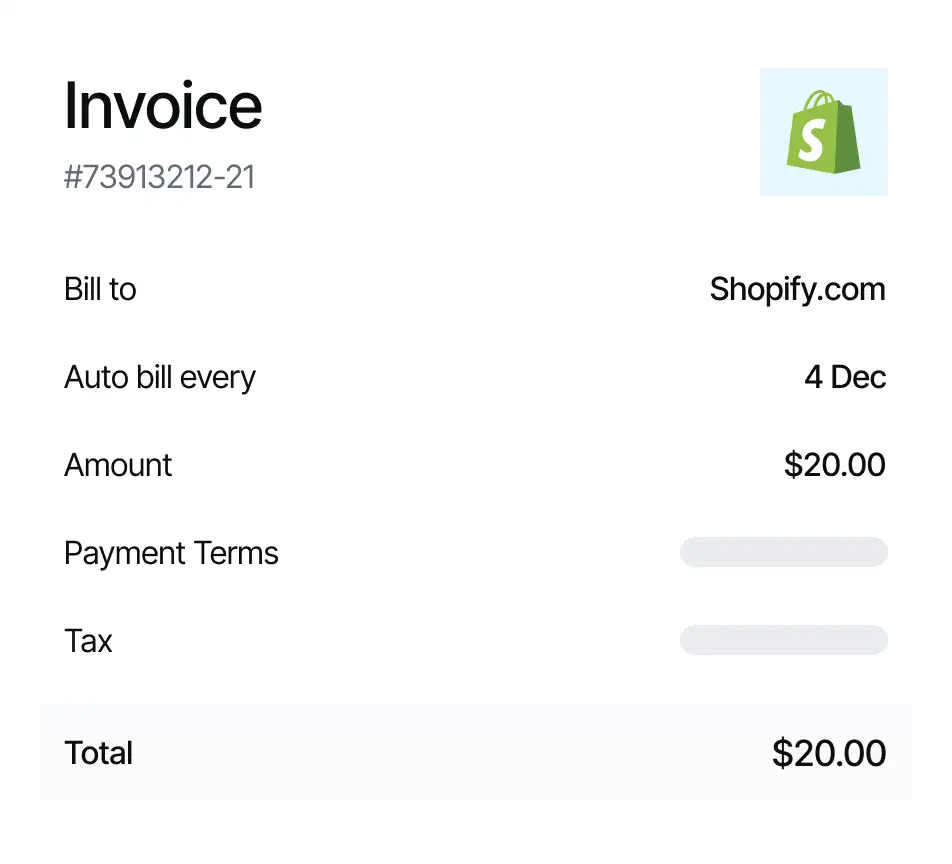
Task: Click the Bill to label
Action: [100, 289]
